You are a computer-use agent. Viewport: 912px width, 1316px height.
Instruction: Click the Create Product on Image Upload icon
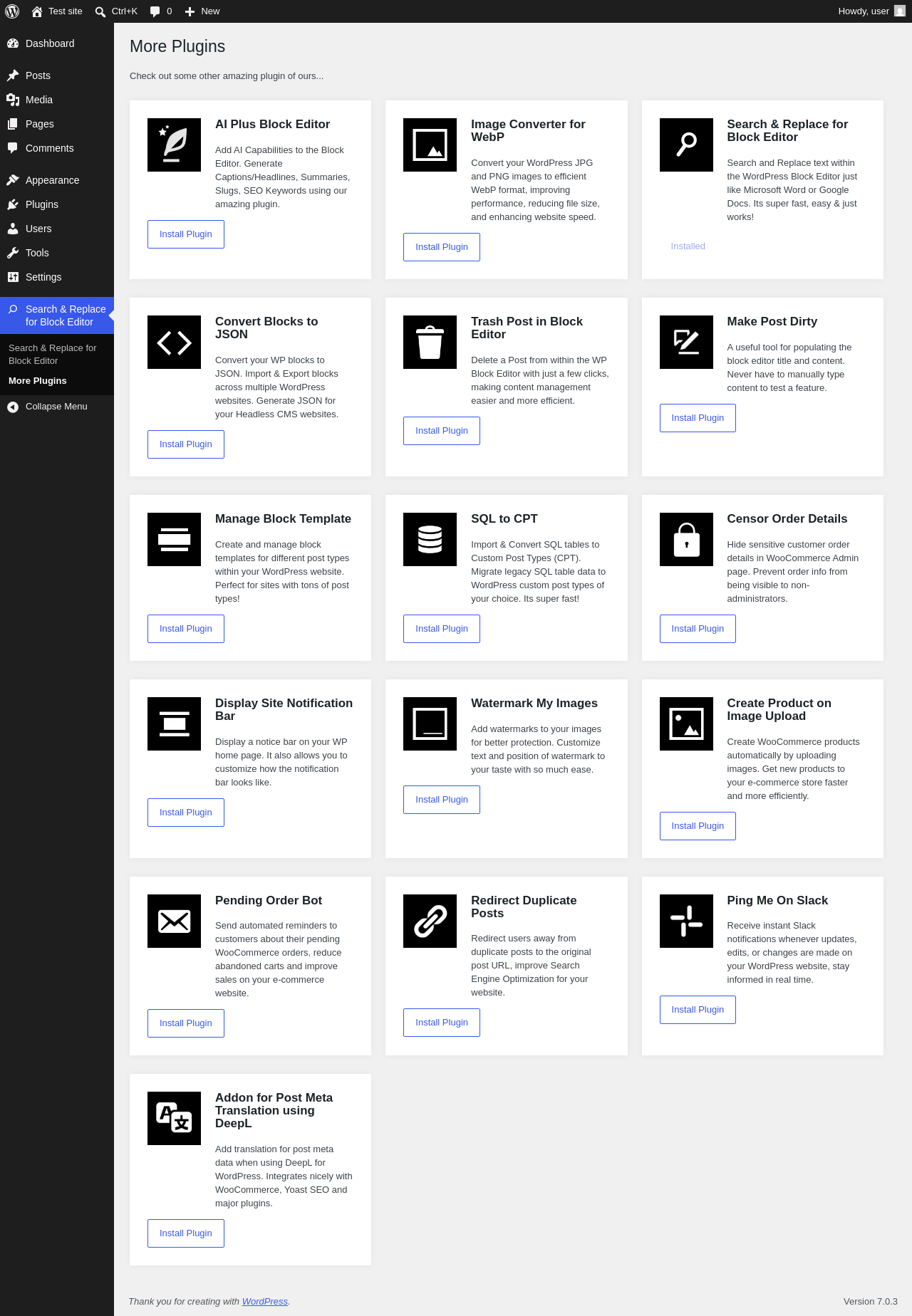pos(686,724)
